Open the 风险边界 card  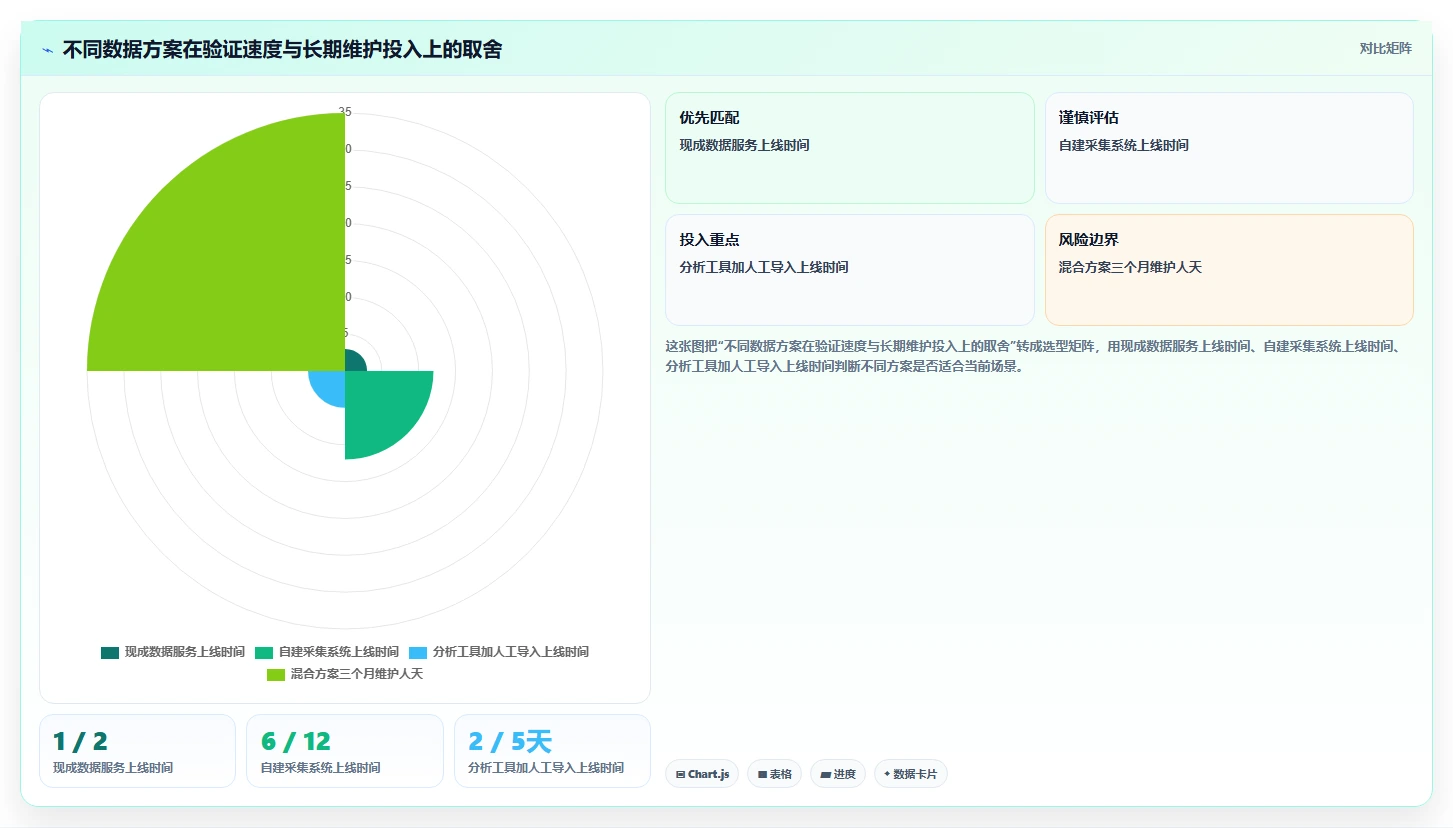click(x=1229, y=270)
